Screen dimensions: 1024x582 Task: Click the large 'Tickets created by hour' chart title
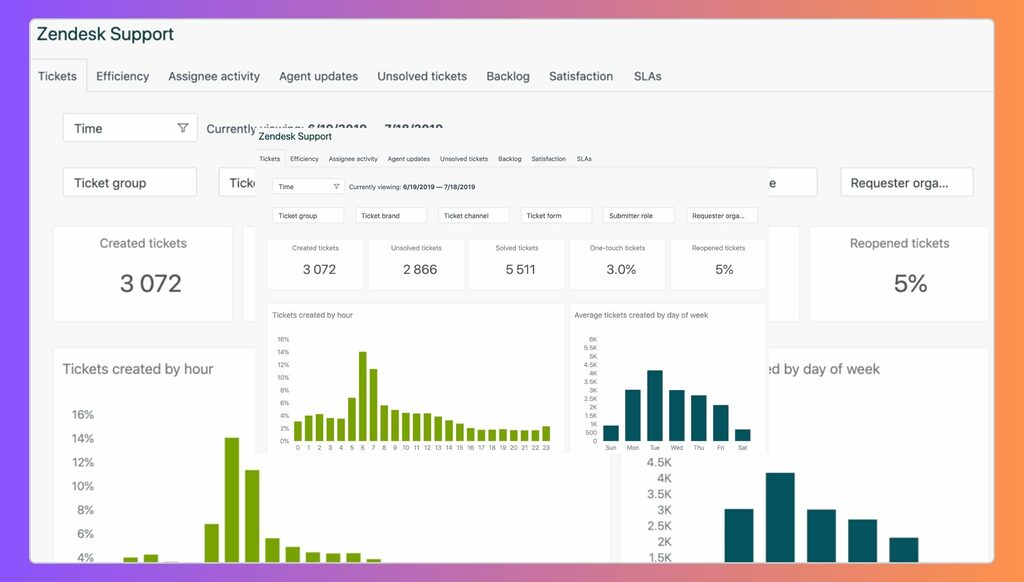[138, 369]
